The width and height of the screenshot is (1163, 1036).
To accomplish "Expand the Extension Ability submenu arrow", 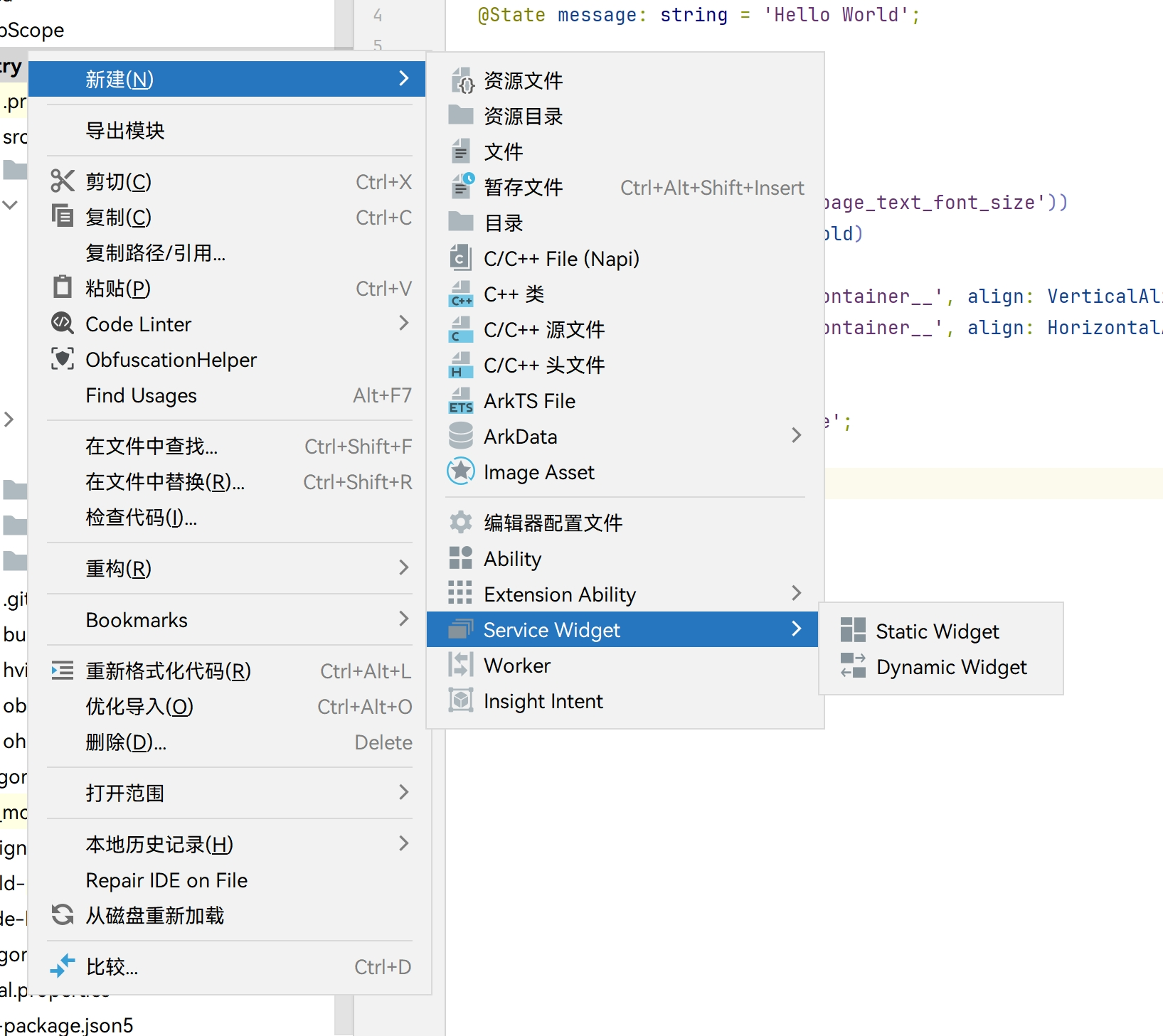I will tap(797, 593).
